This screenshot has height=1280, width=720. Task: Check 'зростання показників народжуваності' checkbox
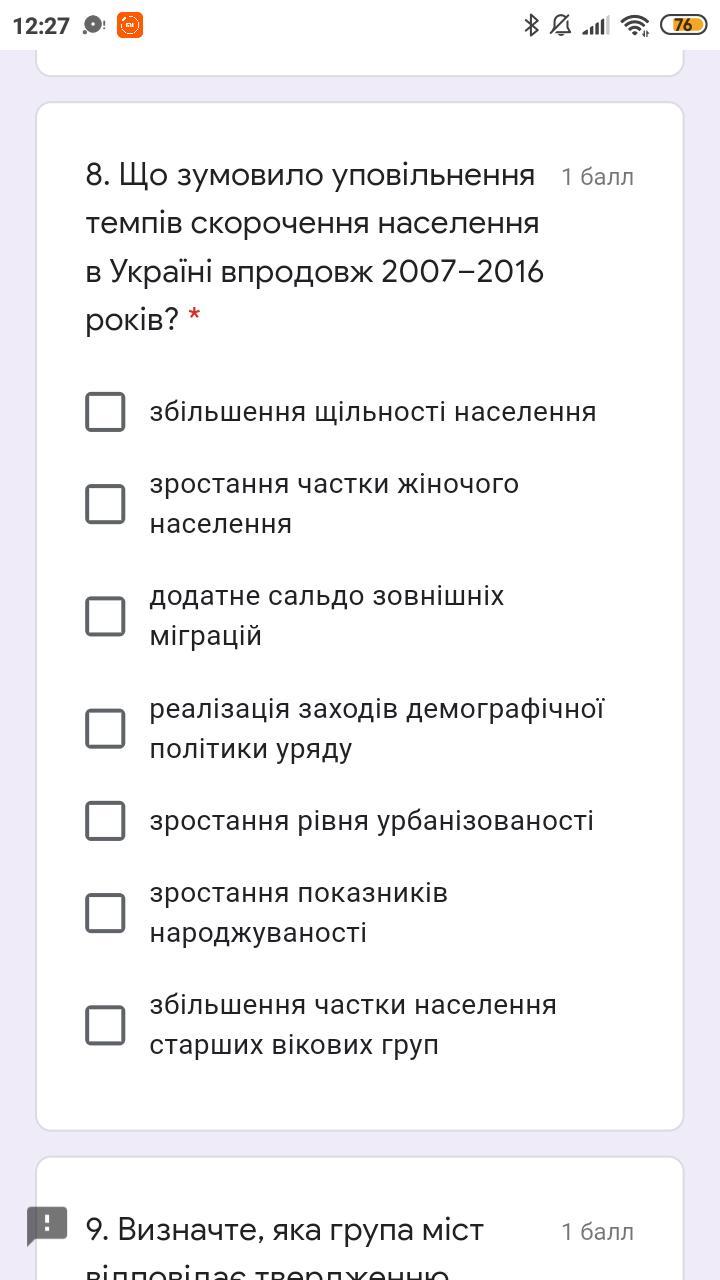(x=105, y=913)
